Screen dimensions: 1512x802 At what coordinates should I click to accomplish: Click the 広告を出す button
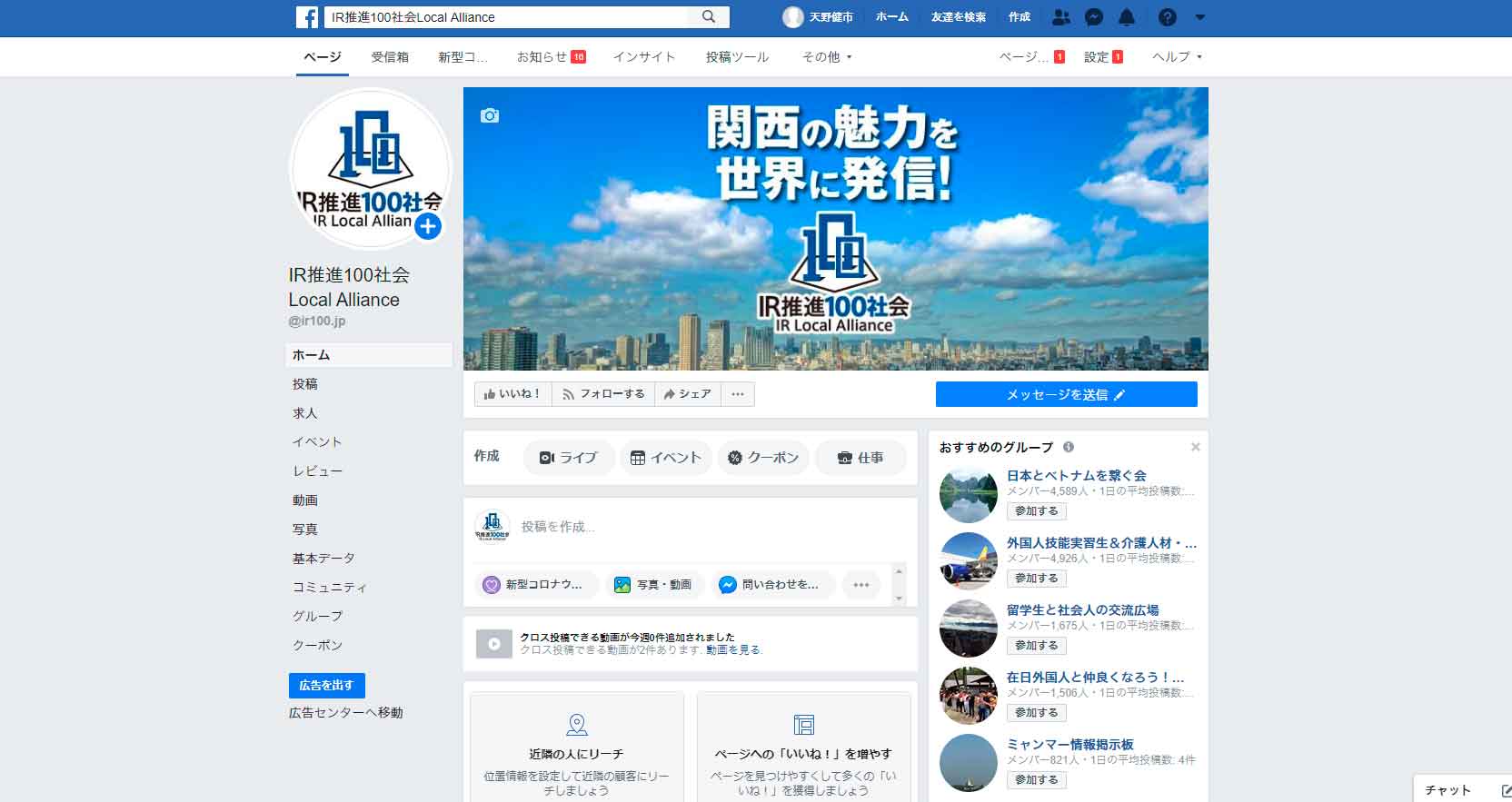(326, 685)
